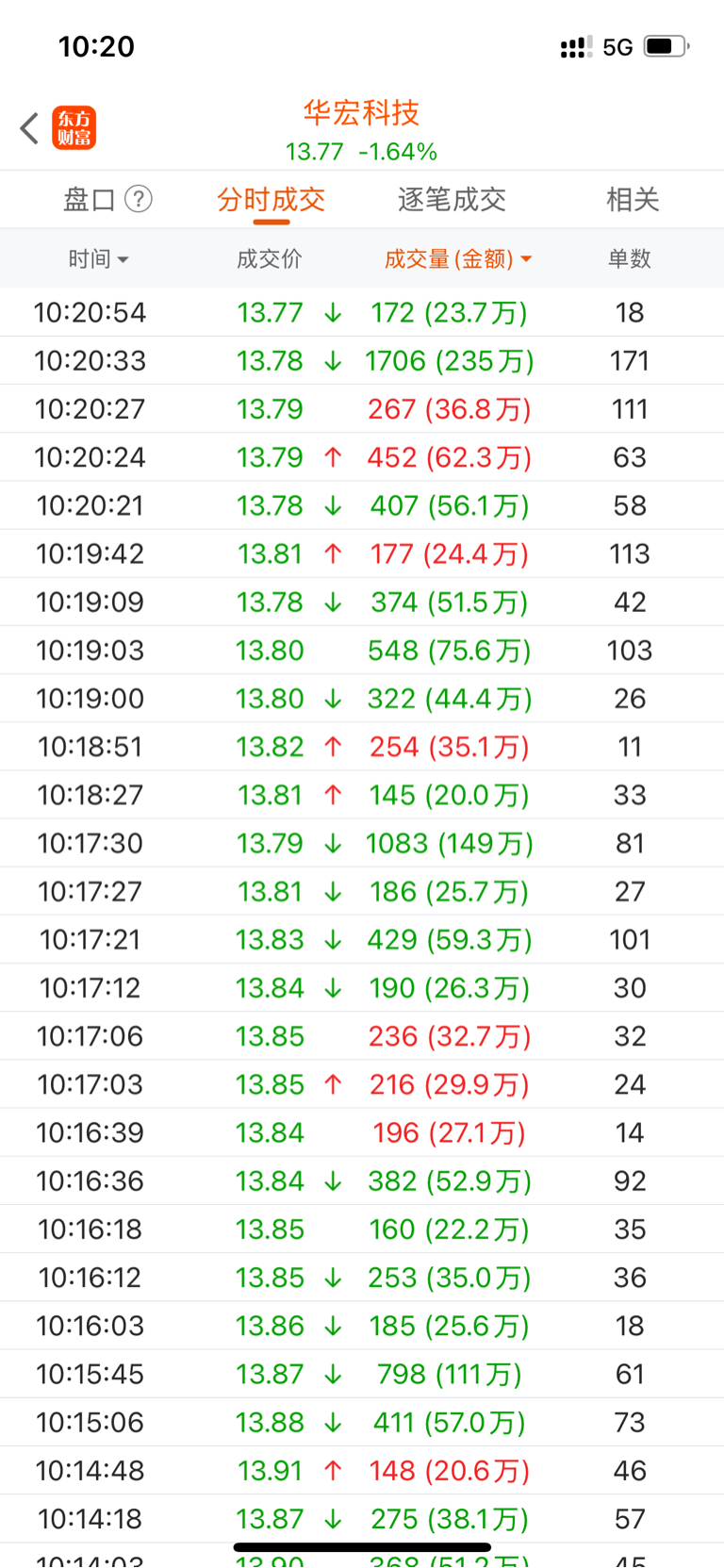Select the 10:20:33 trade row with 1706

tap(362, 361)
